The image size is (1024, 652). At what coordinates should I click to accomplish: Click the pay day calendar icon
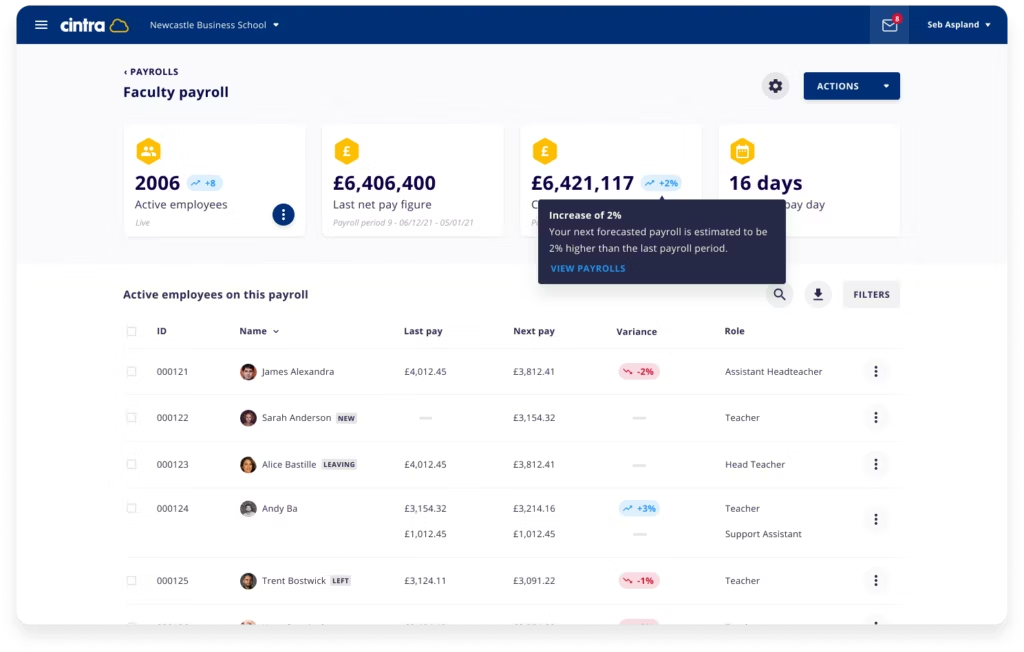click(x=743, y=152)
